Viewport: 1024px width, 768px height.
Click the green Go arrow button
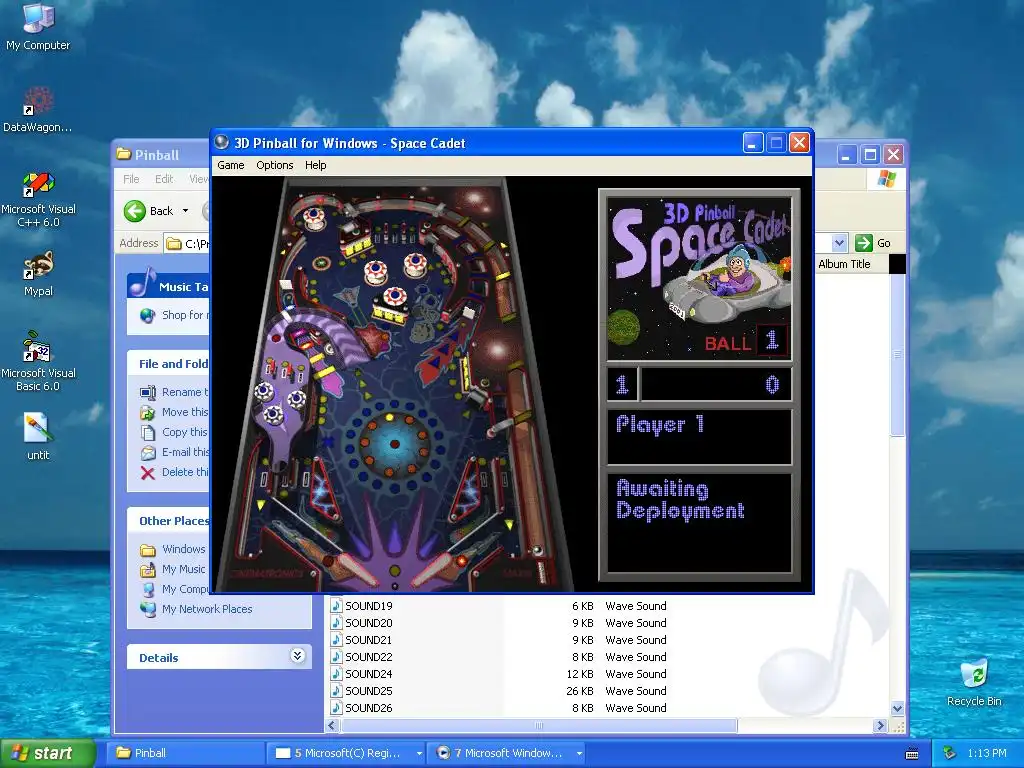pyautogui.click(x=864, y=243)
